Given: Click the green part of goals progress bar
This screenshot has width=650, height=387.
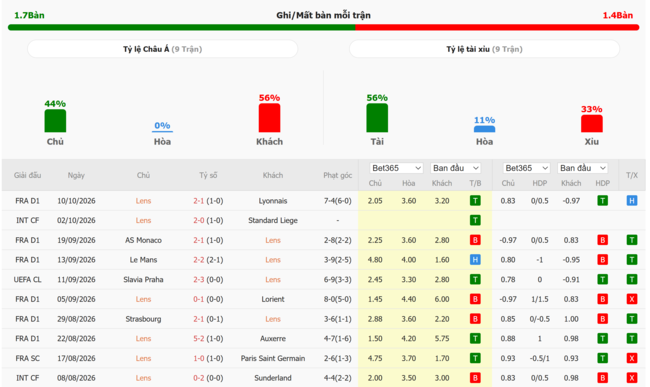Looking at the screenshot, I should pos(182,27).
